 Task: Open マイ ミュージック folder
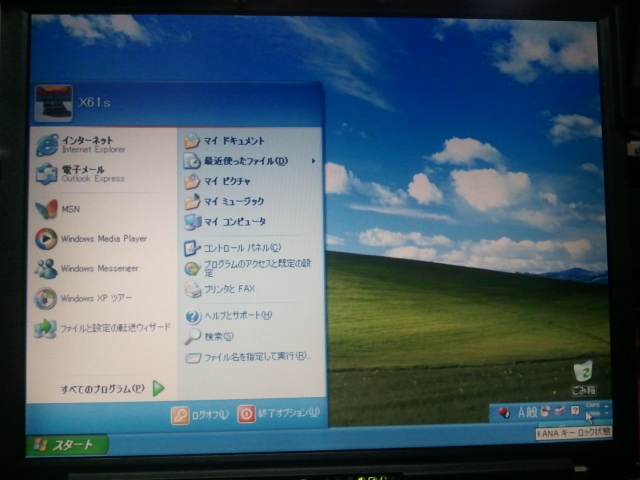coord(223,201)
